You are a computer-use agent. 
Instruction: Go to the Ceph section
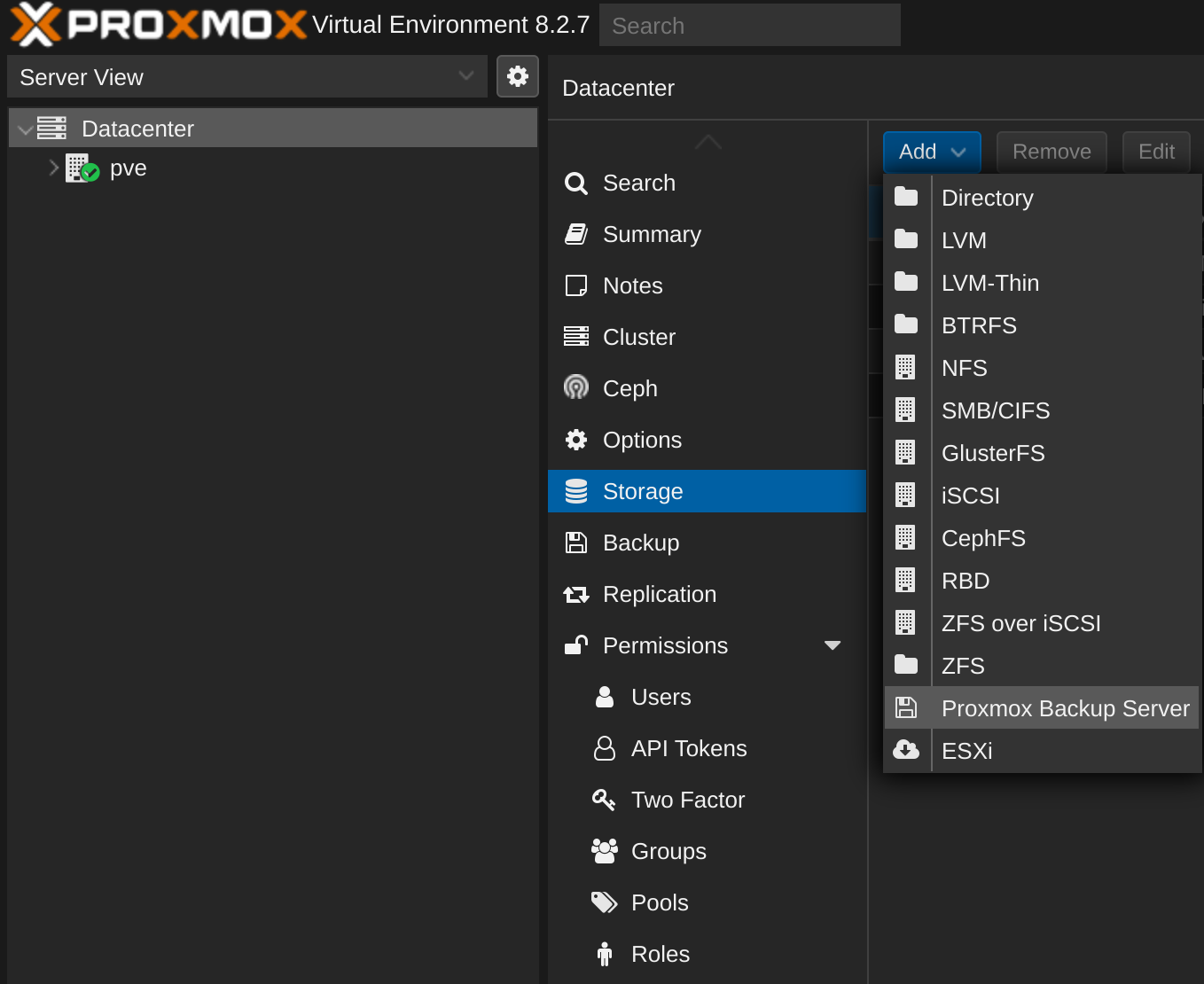pos(707,388)
